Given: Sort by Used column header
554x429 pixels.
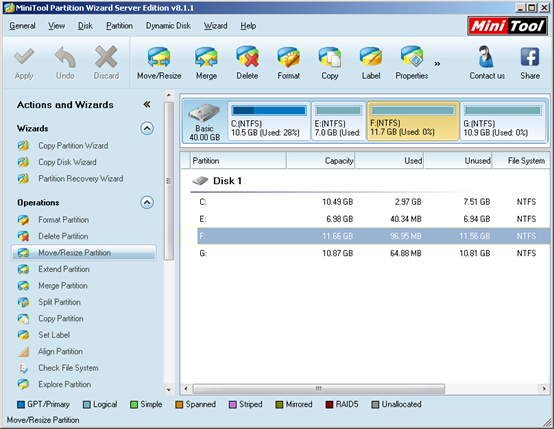Looking at the screenshot, I should pyautogui.click(x=389, y=161).
